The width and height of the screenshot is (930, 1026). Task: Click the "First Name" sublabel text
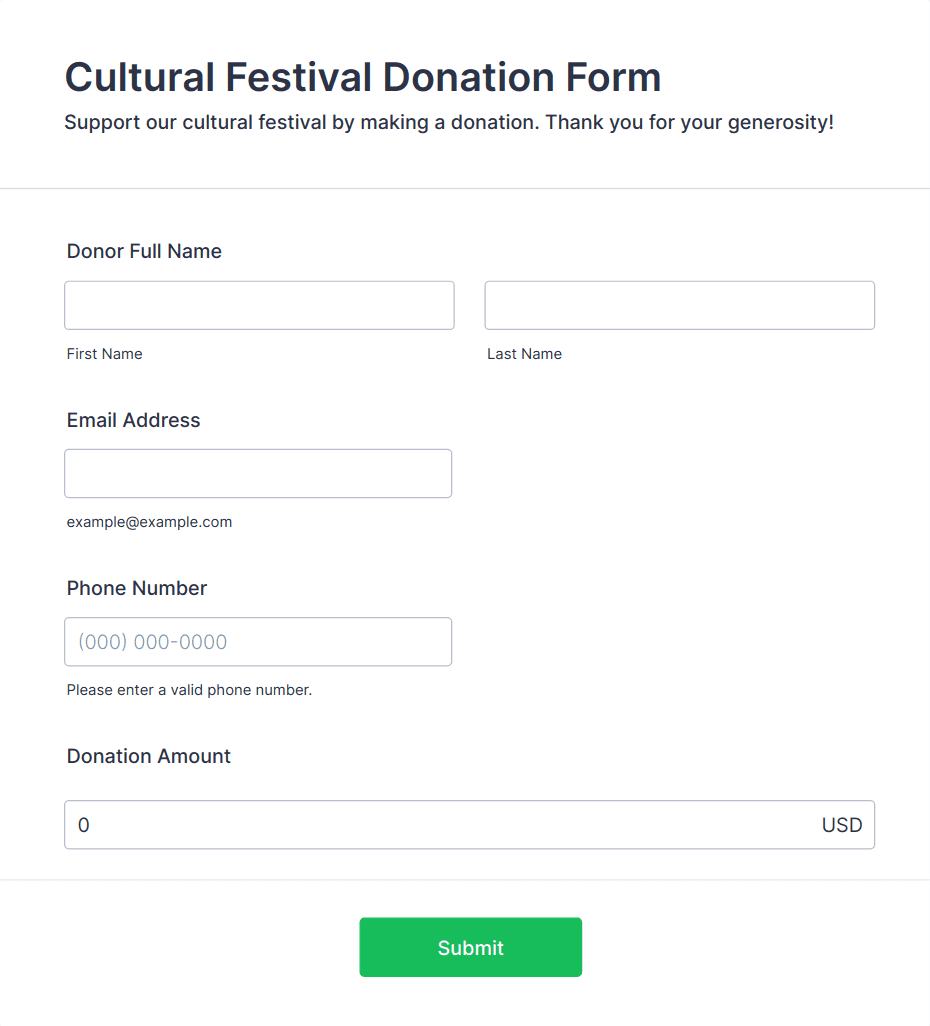point(104,354)
